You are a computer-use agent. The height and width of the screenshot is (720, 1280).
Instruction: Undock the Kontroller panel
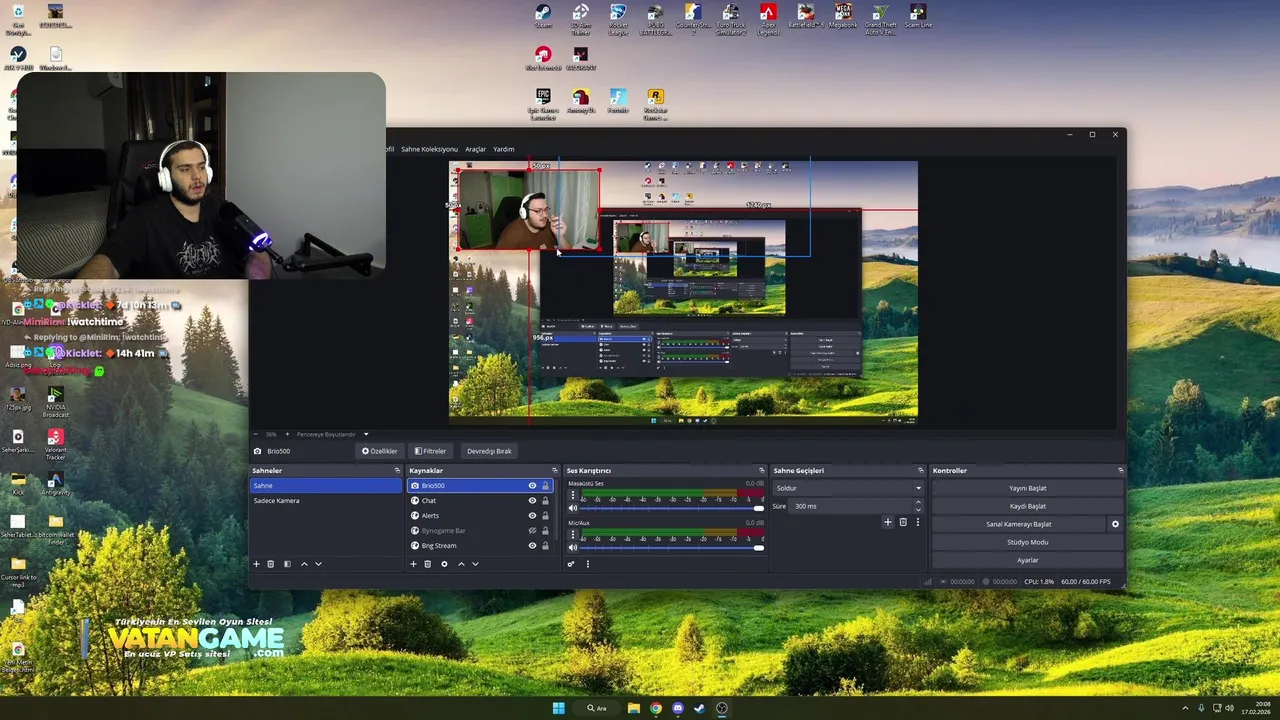(x=1120, y=470)
